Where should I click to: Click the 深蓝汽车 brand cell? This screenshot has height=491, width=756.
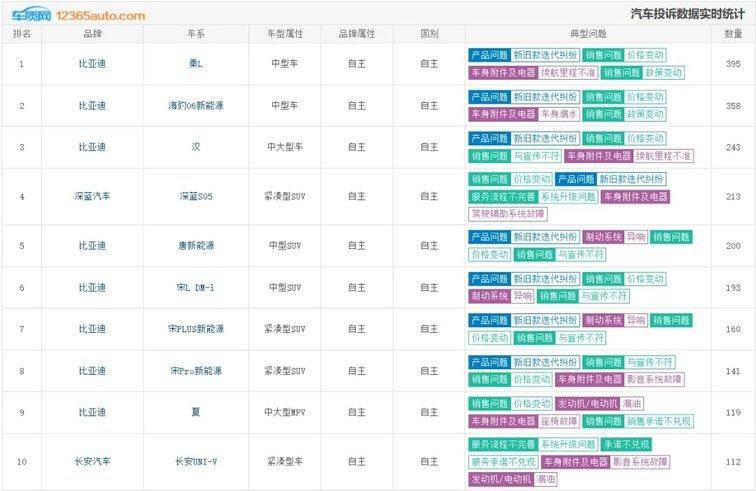93,196
